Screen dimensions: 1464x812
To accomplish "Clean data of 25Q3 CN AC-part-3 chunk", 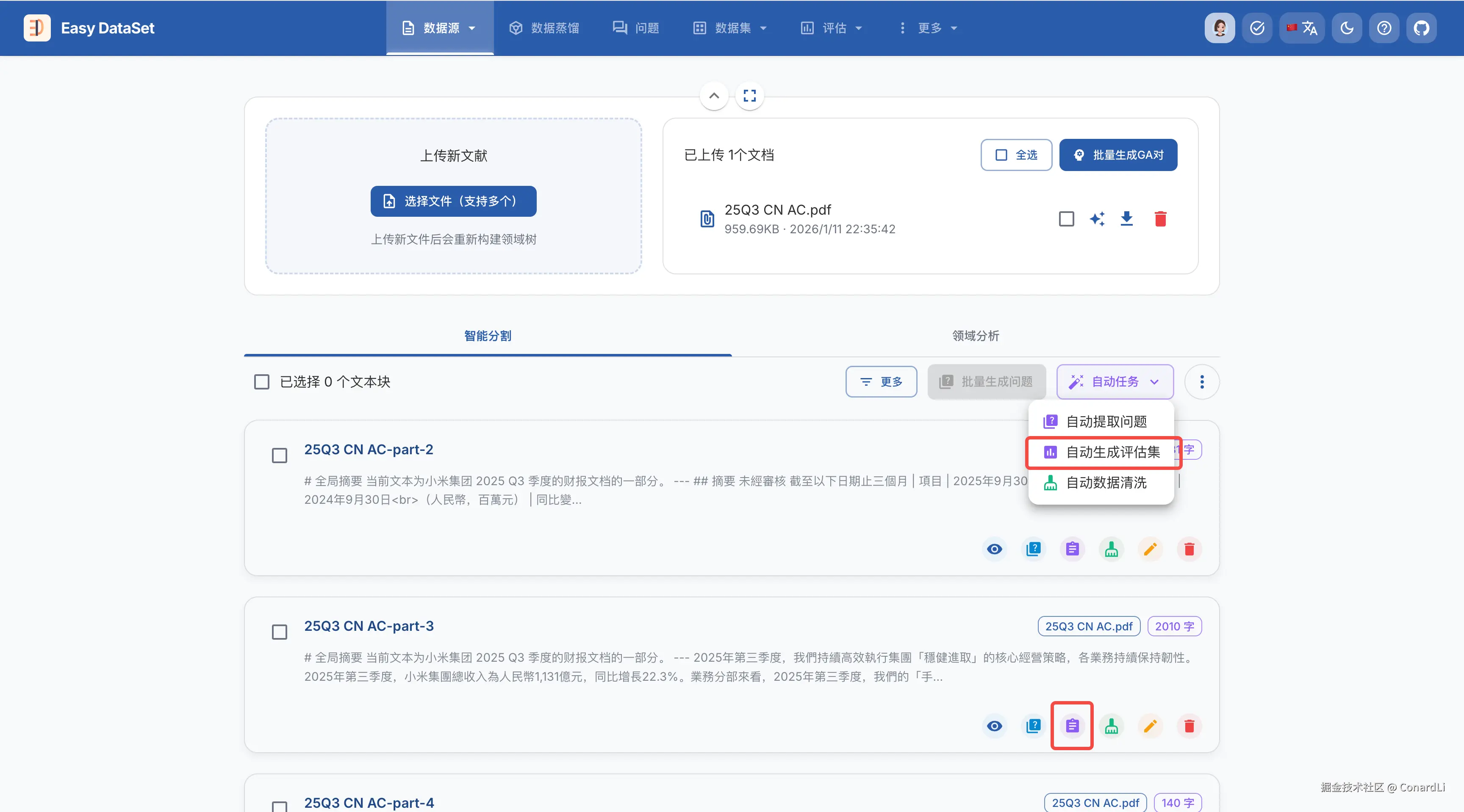I will pyautogui.click(x=1111, y=726).
